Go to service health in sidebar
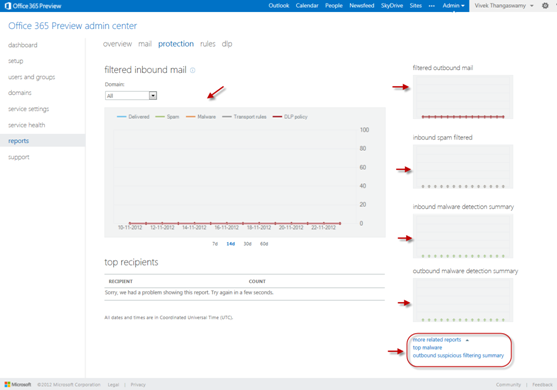Image resolution: width=557 pixels, height=390 pixels. click(x=27, y=125)
